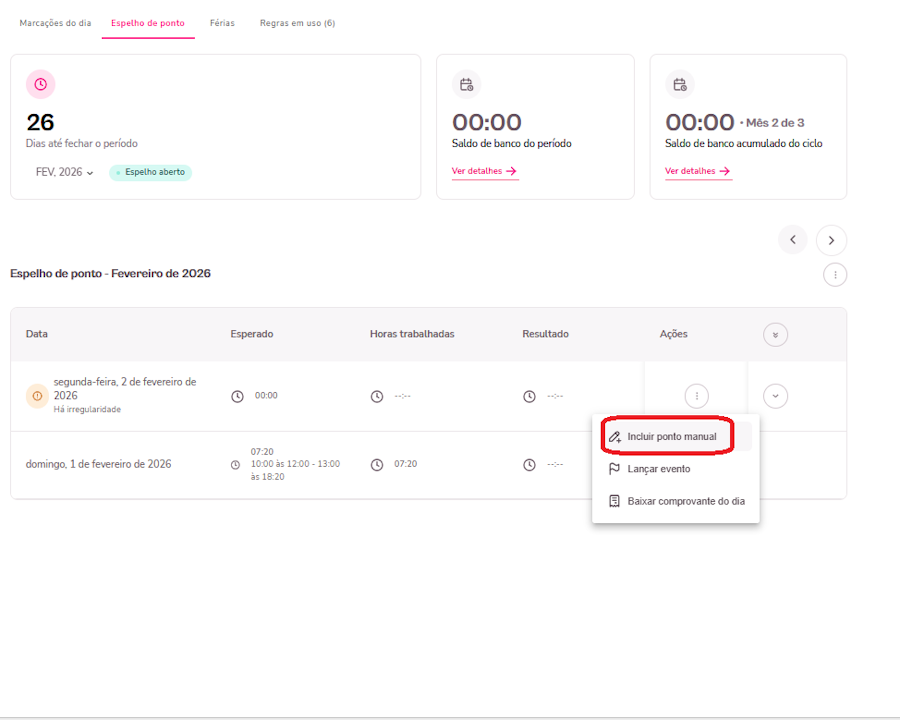The height and width of the screenshot is (720, 900).
Task: Click the orange irregularity warning icon
Action: click(x=37, y=396)
